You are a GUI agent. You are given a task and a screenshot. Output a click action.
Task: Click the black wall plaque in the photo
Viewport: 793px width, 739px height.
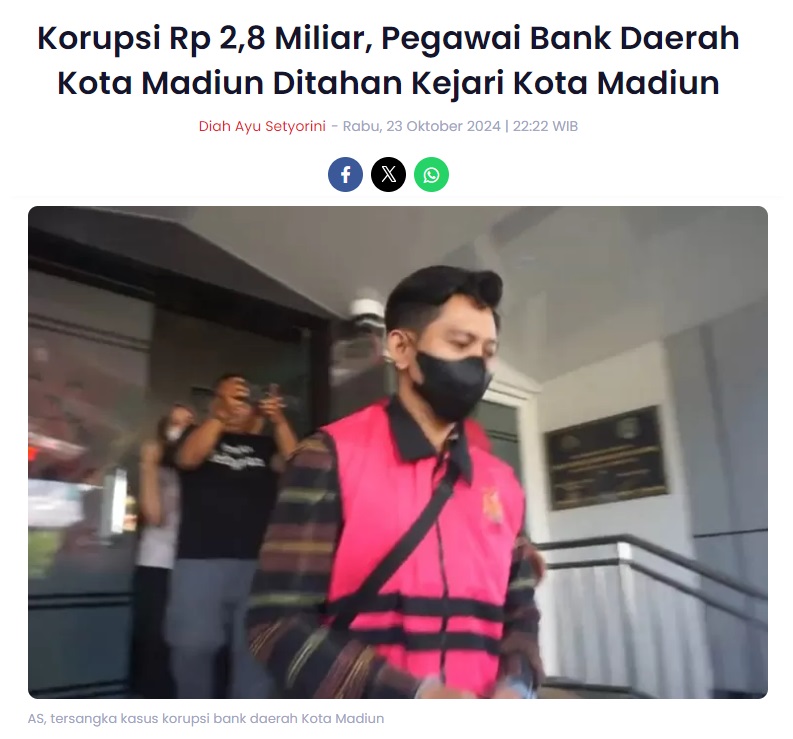606,457
